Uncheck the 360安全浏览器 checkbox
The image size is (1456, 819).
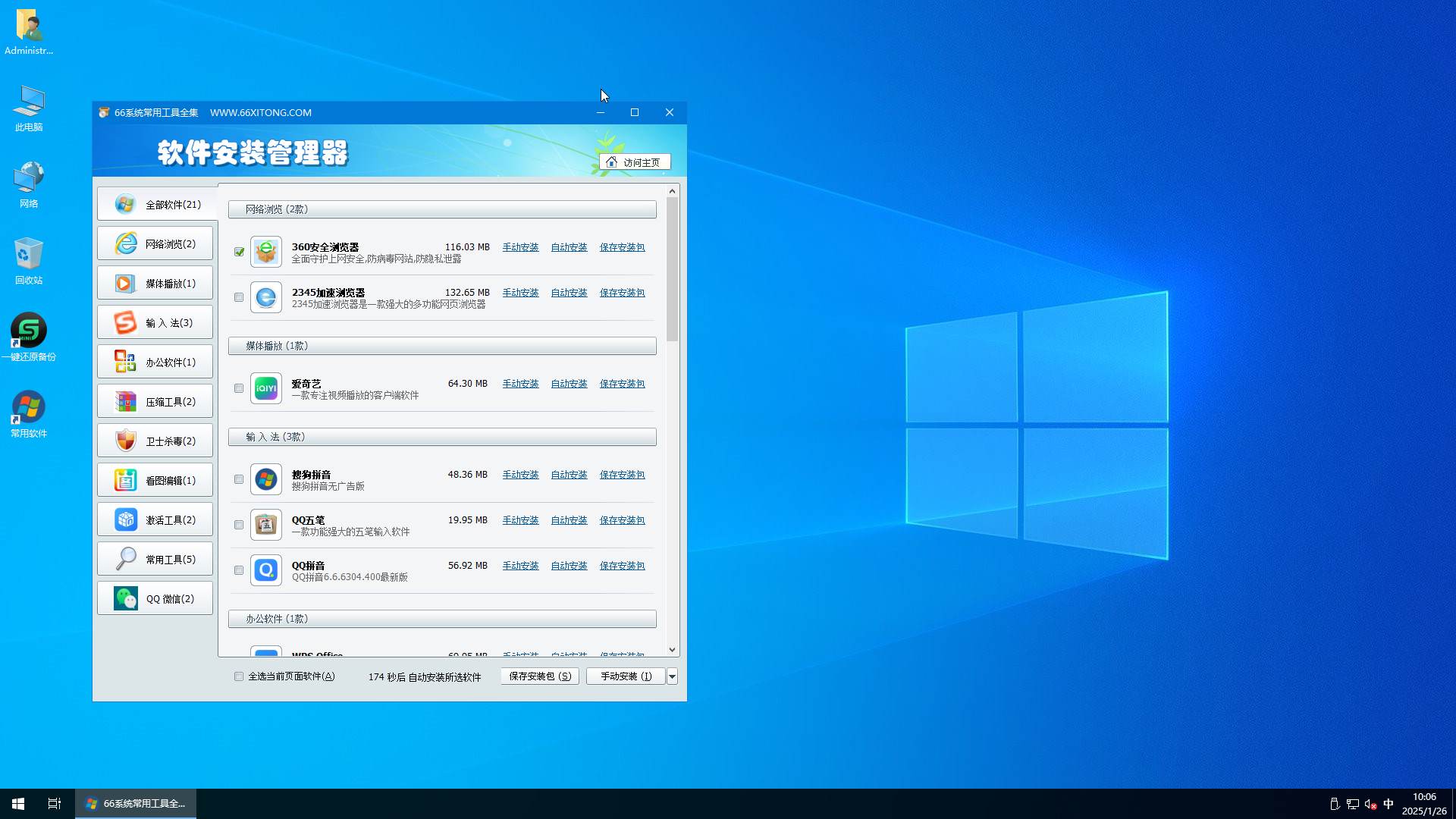[239, 252]
